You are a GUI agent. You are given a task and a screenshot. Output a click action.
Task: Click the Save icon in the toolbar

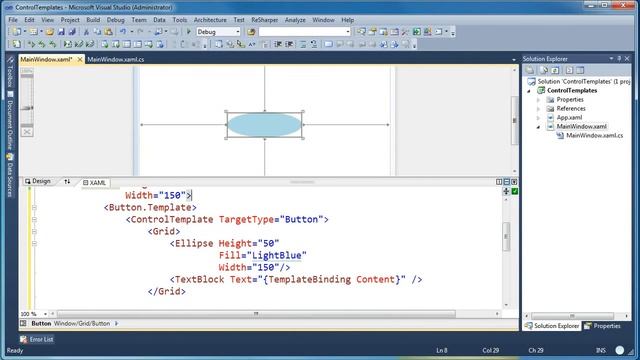point(61,31)
